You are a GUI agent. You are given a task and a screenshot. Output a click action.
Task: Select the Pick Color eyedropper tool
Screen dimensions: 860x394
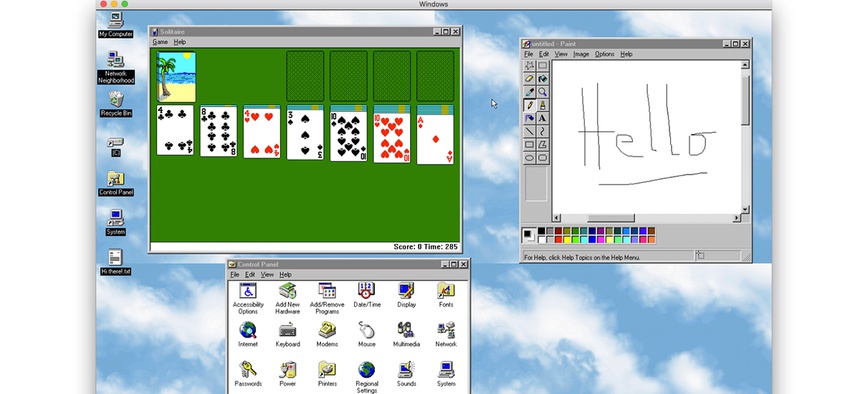(529, 92)
